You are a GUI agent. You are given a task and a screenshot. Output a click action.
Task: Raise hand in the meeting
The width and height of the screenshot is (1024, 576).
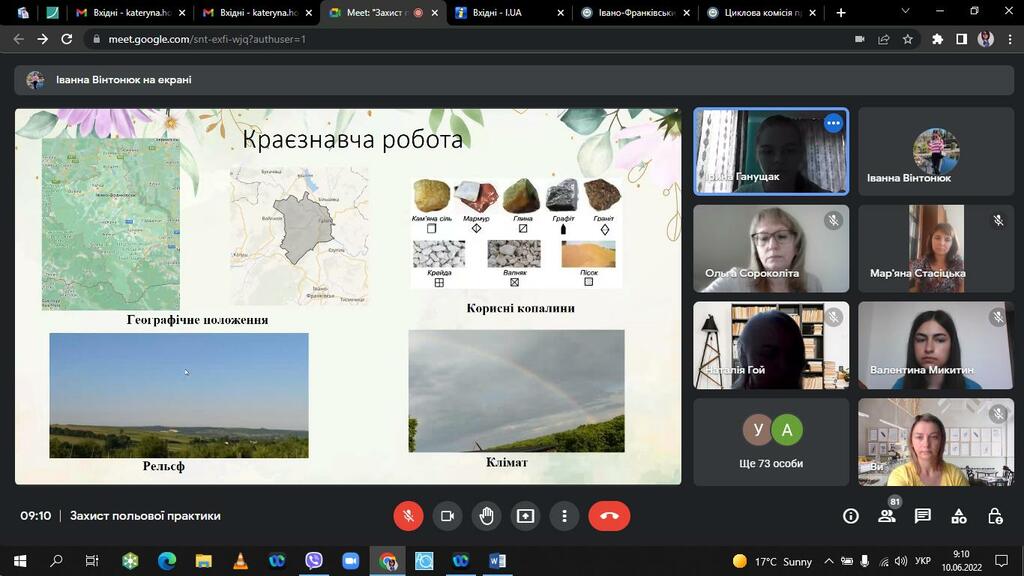click(487, 516)
